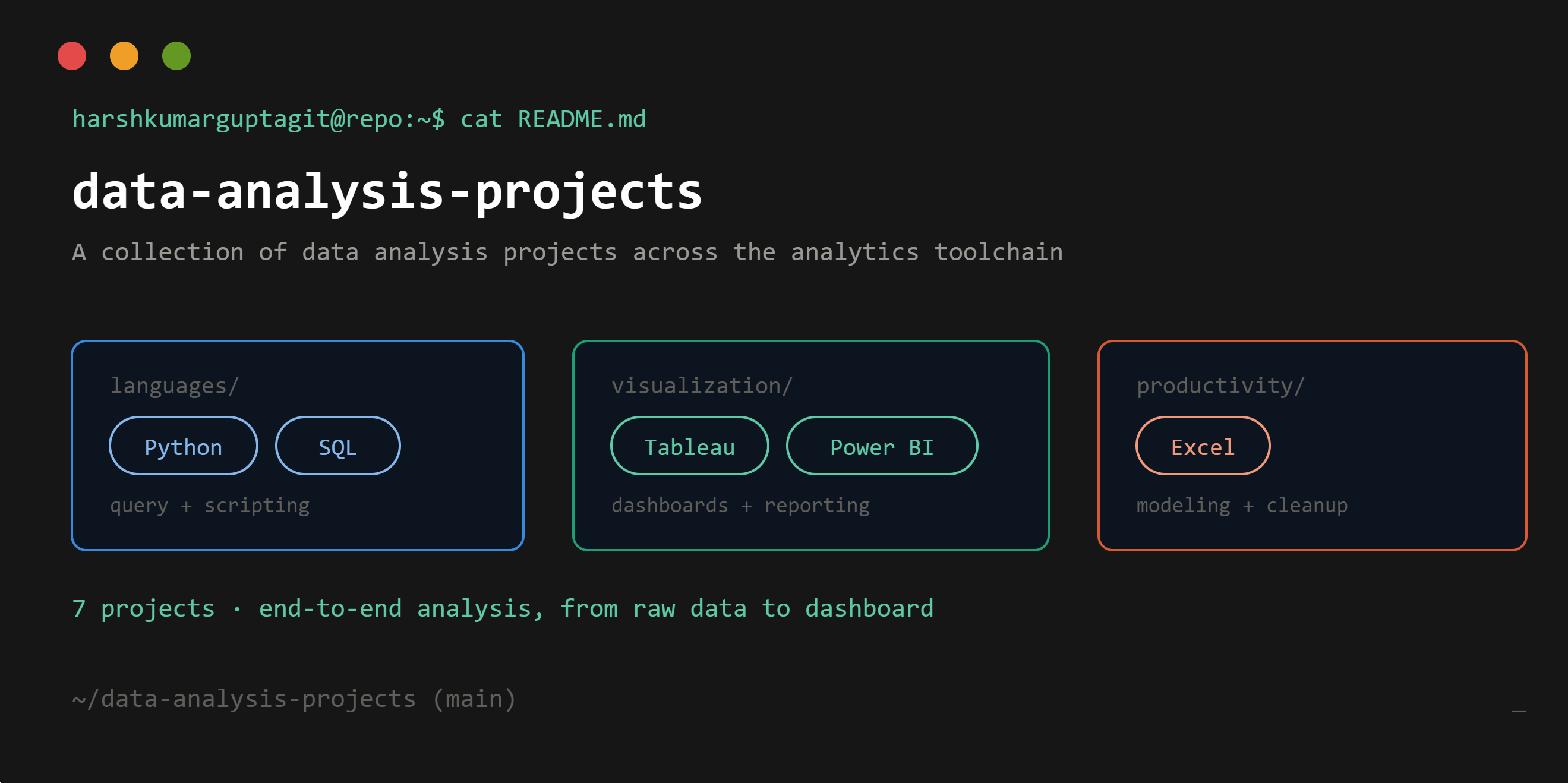Click the orange minimize dot
Screen dimensions: 1568x783
[x=124, y=56]
